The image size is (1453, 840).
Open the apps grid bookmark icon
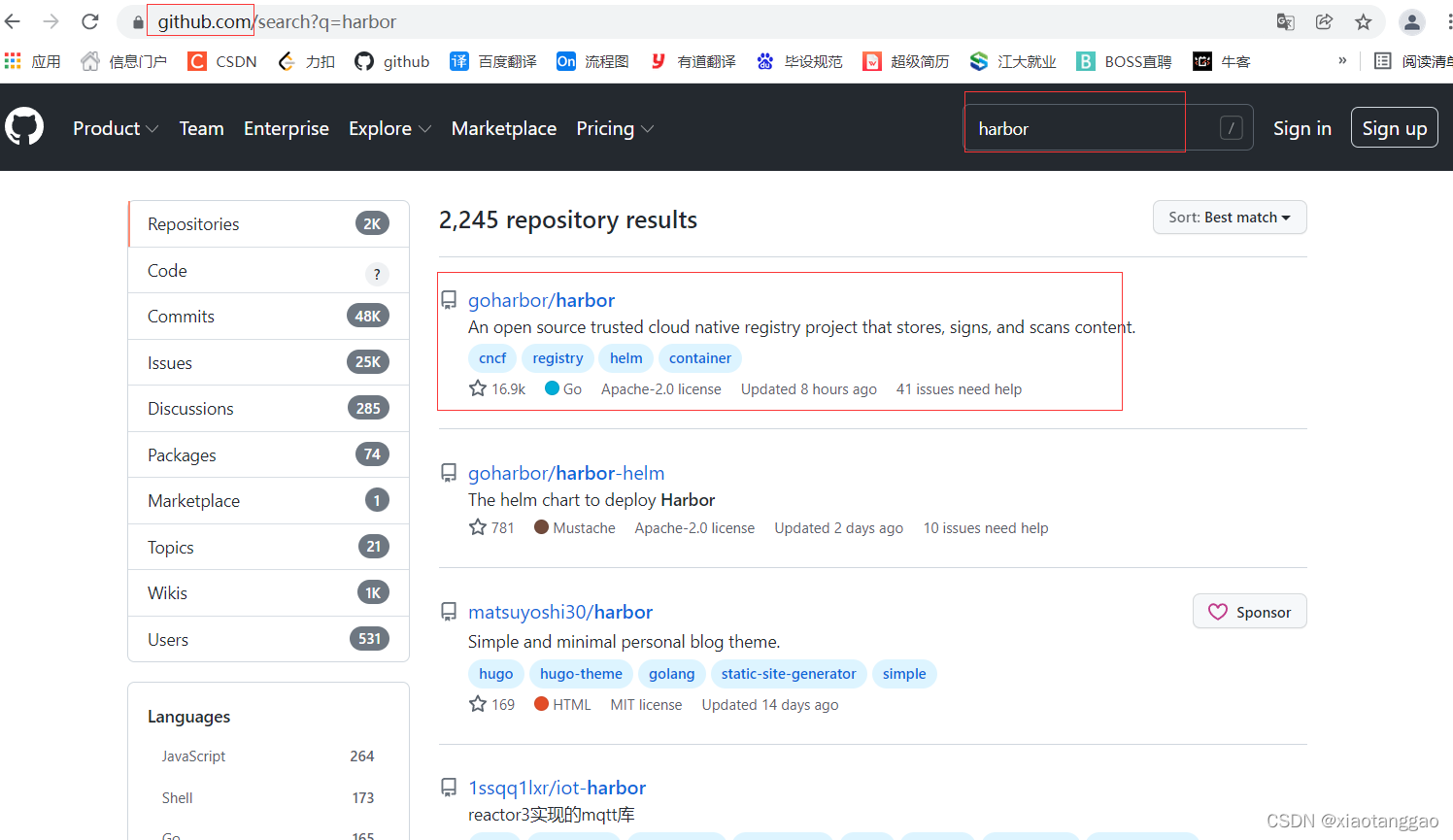[13, 61]
